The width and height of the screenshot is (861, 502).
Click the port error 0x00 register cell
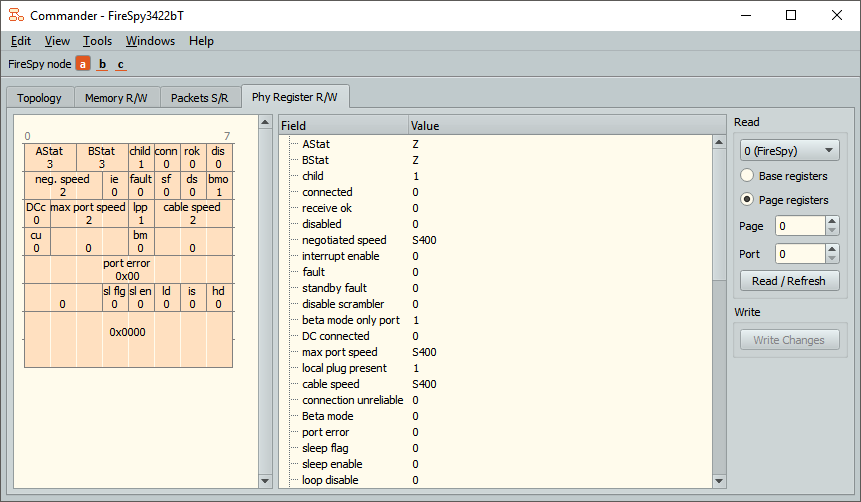pos(128,270)
